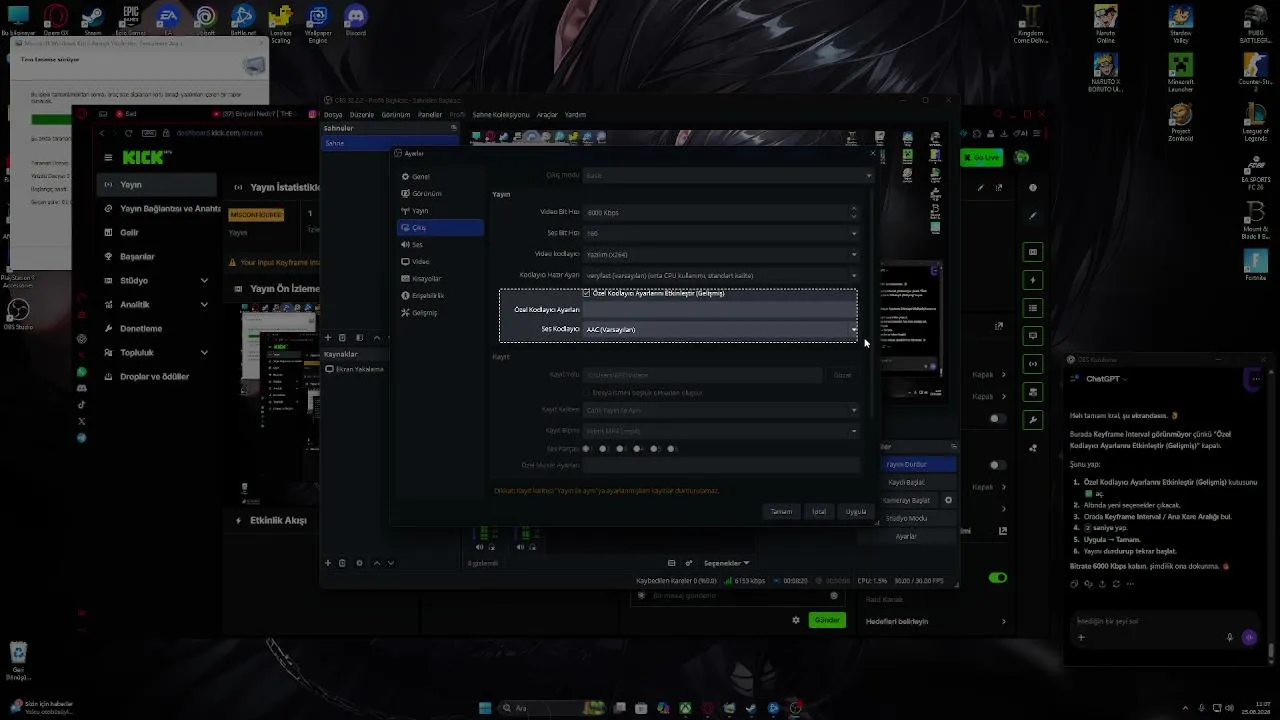Open the Düzenle menu in OBS

362,115
